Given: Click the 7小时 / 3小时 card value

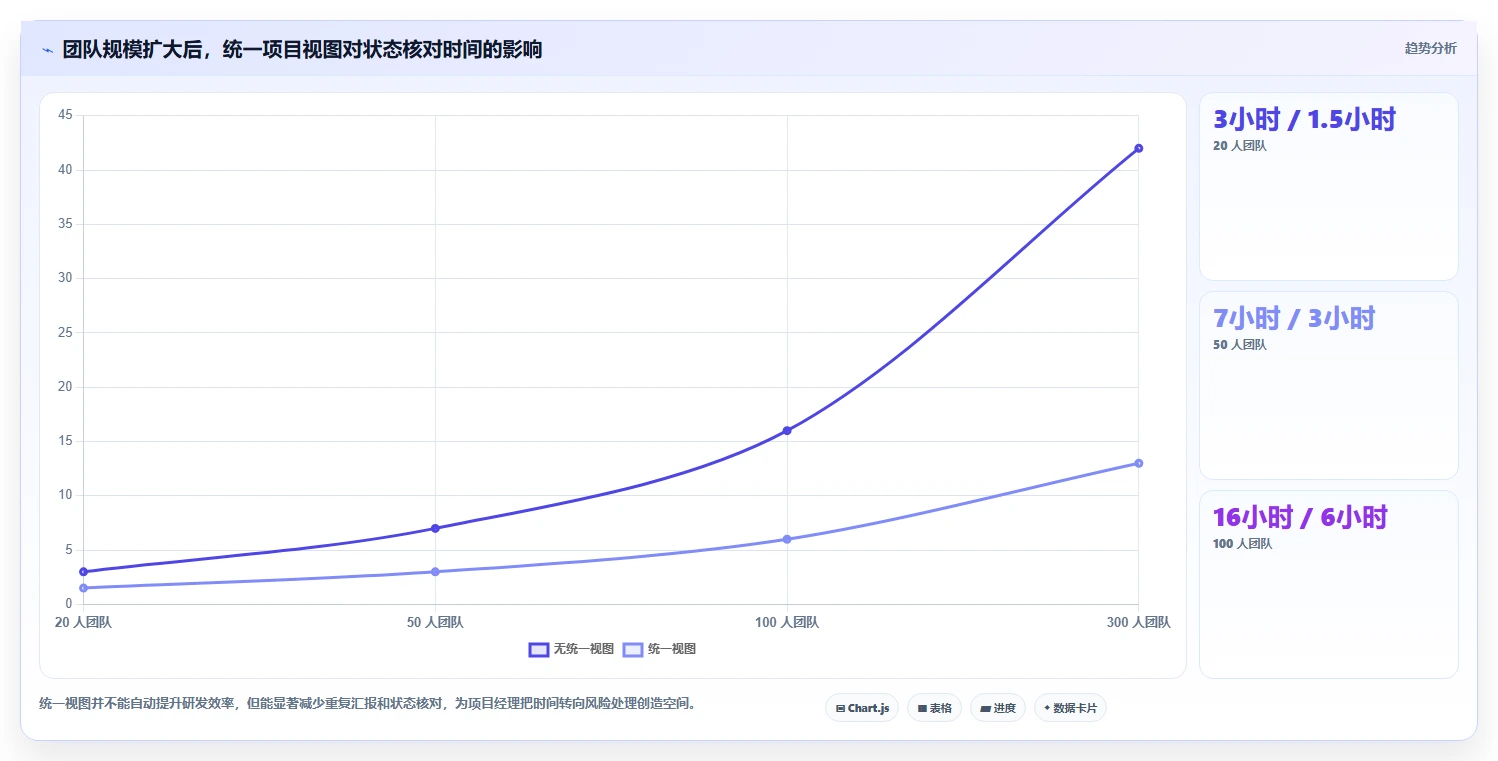Looking at the screenshot, I should pyautogui.click(x=1294, y=318).
